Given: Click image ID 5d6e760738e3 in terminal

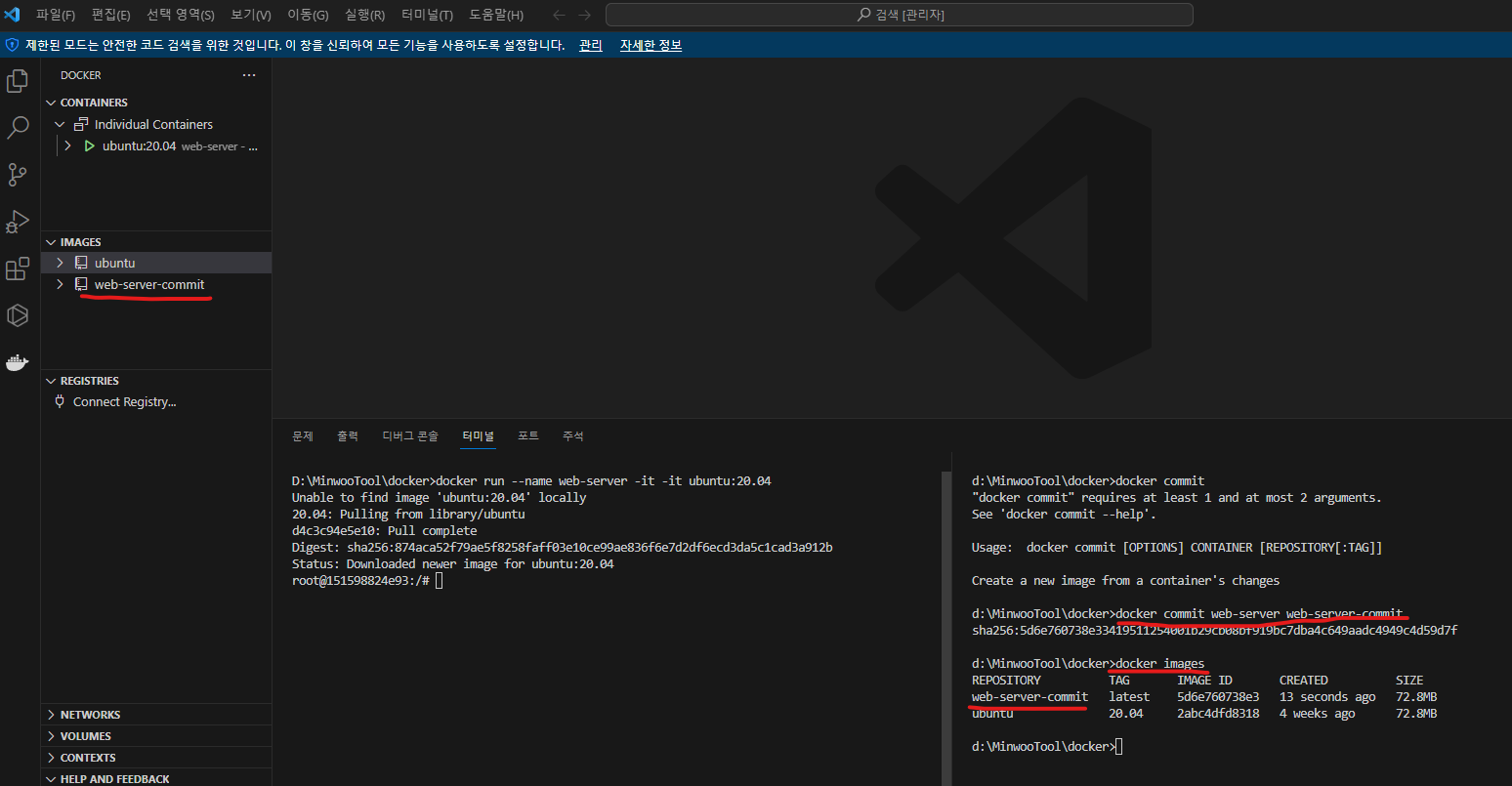Looking at the screenshot, I should pos(1218,697).
